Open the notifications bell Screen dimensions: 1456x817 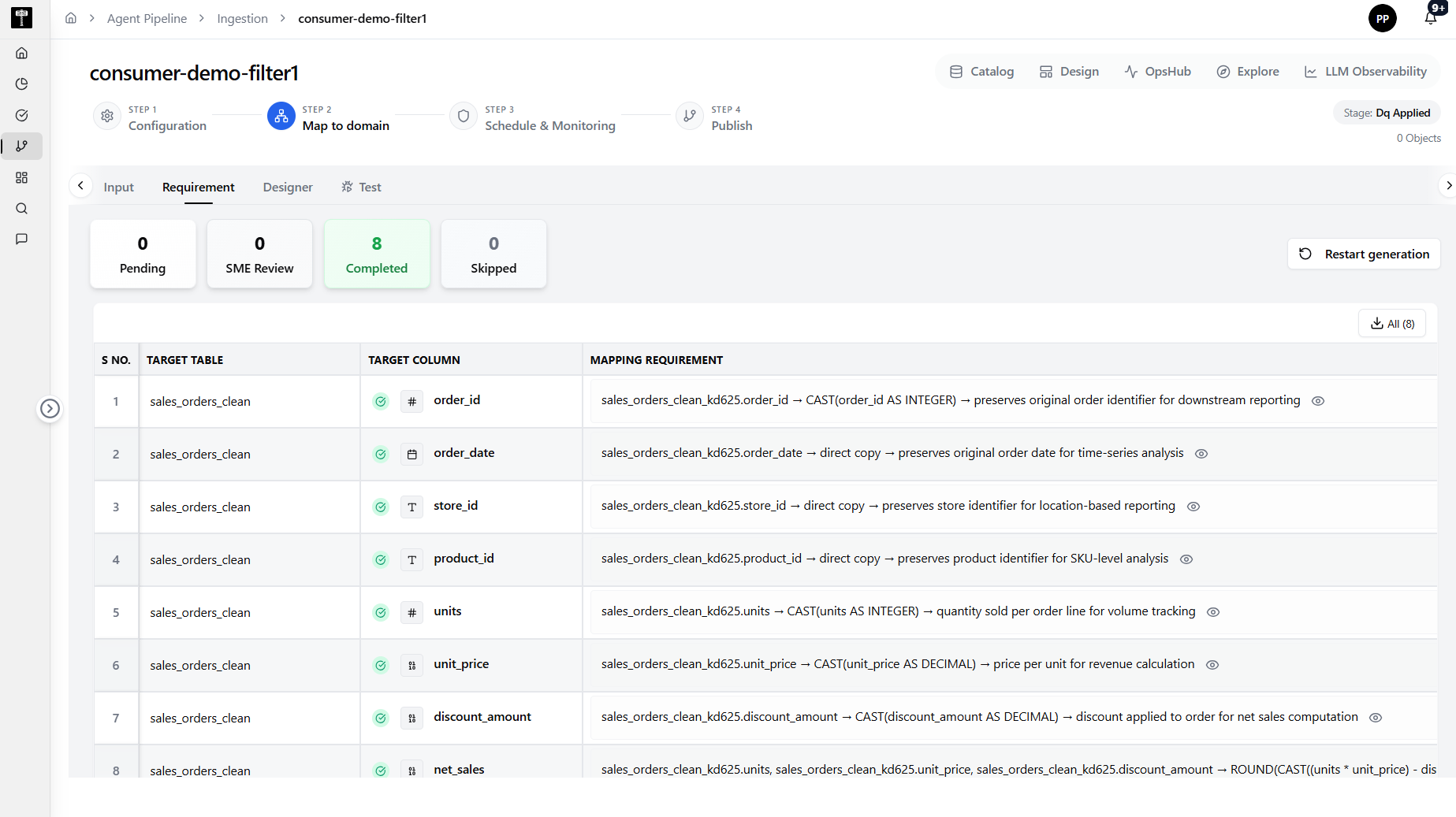(1431, 17)
